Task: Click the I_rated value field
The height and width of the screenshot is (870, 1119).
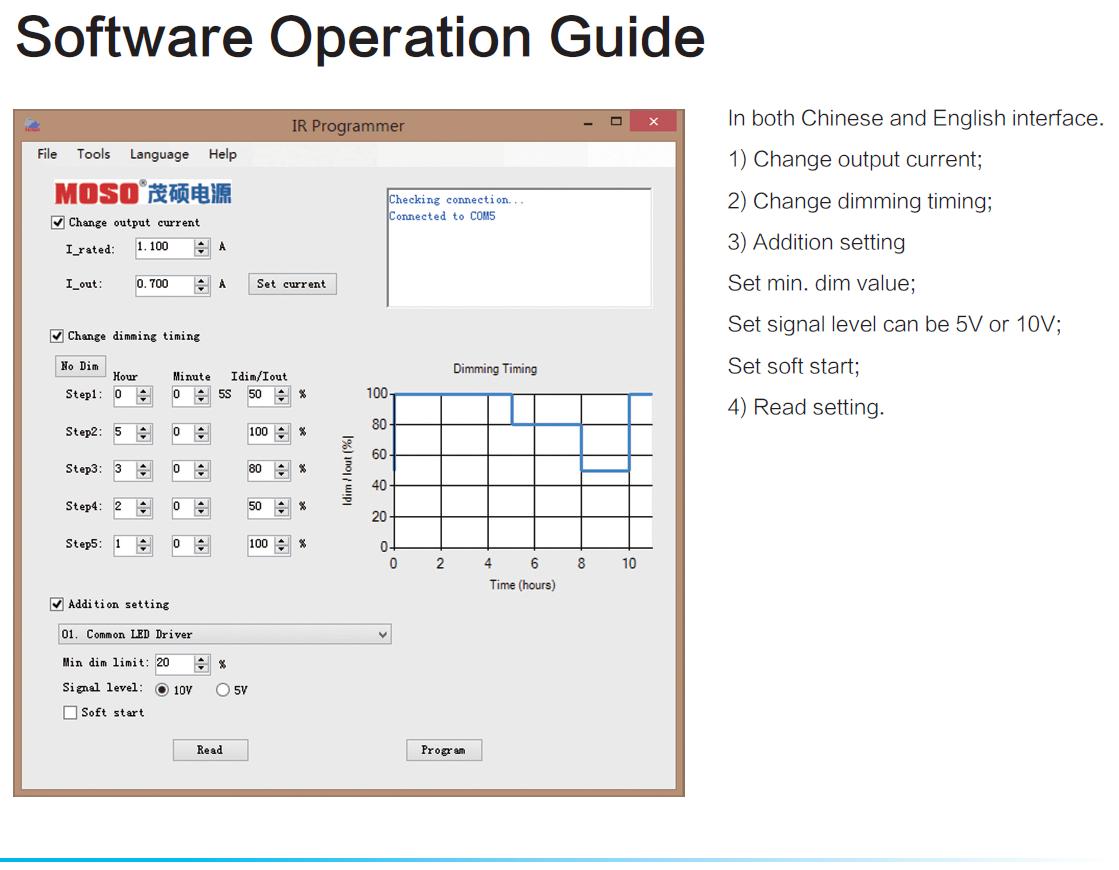Action: point(163,248)
